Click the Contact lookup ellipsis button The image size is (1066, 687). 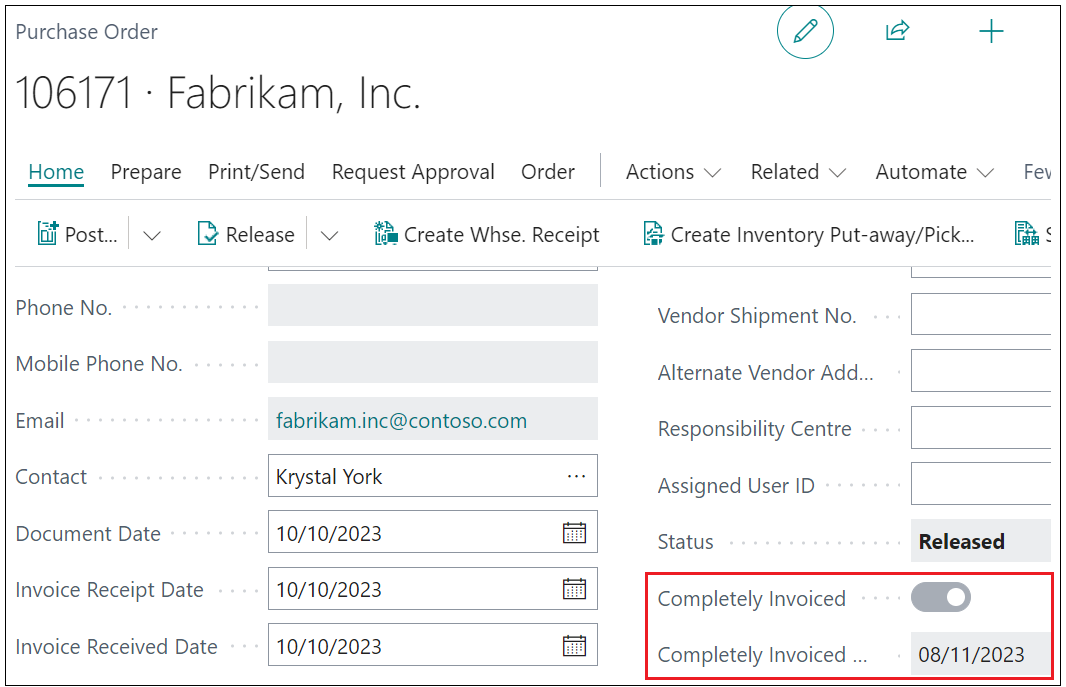576,476
